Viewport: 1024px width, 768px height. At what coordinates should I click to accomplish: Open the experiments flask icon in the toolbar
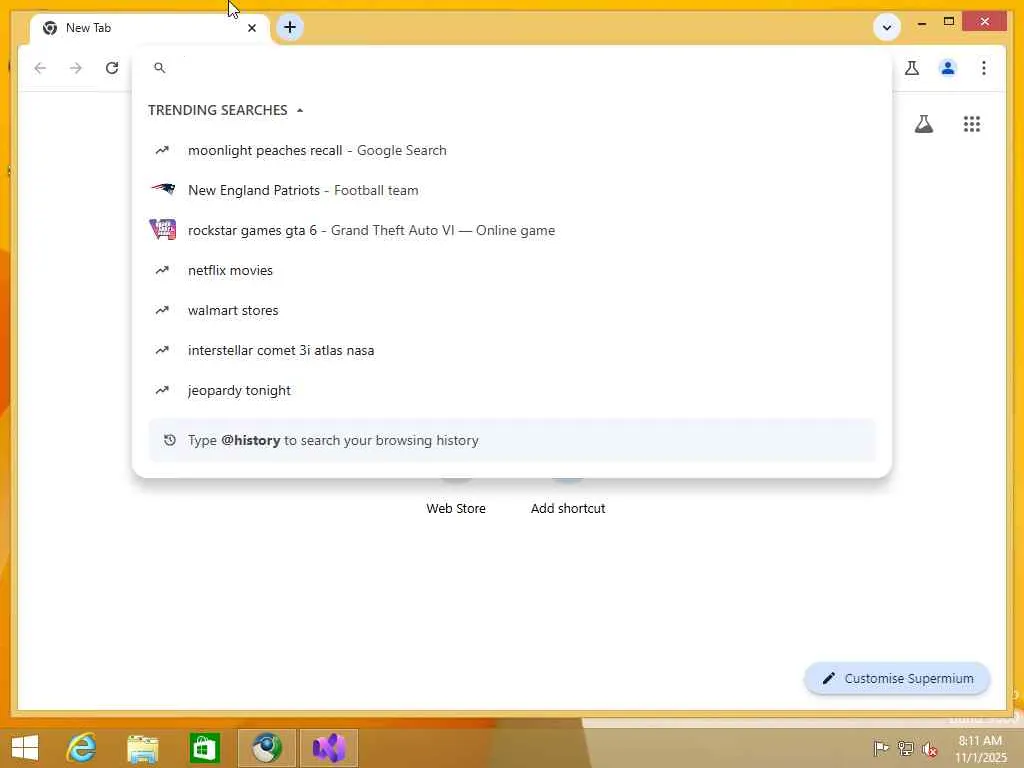(x=912, y=68)
